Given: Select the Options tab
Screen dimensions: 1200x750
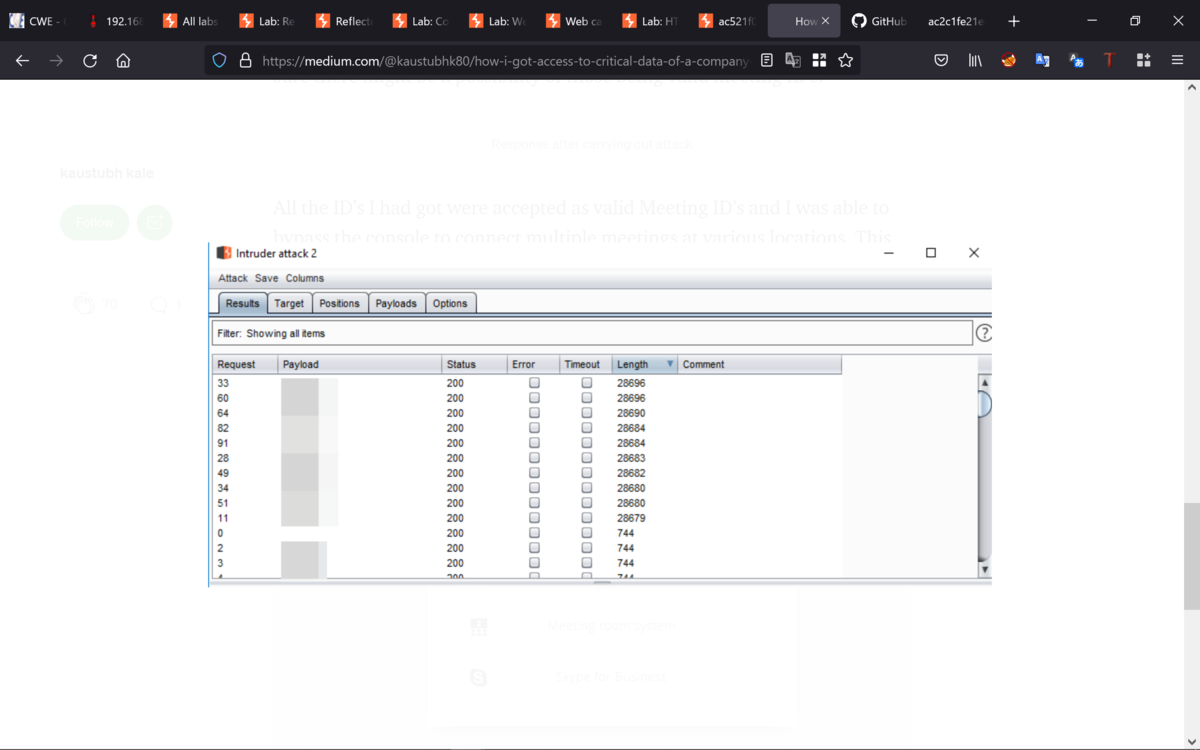Looking at the screenshot, I should (450, 303).
